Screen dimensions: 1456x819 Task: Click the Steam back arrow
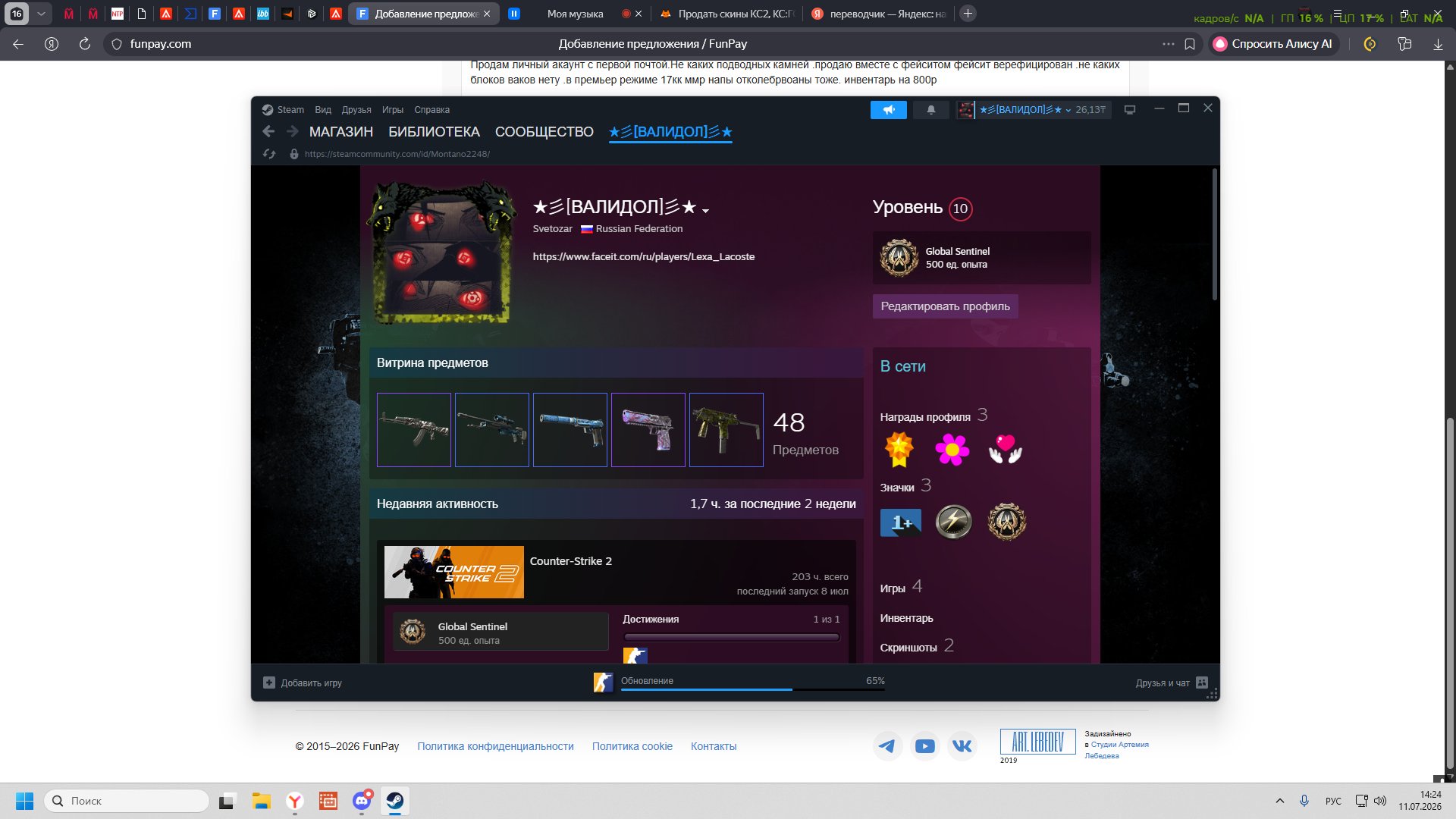click(x=268, y=131)
